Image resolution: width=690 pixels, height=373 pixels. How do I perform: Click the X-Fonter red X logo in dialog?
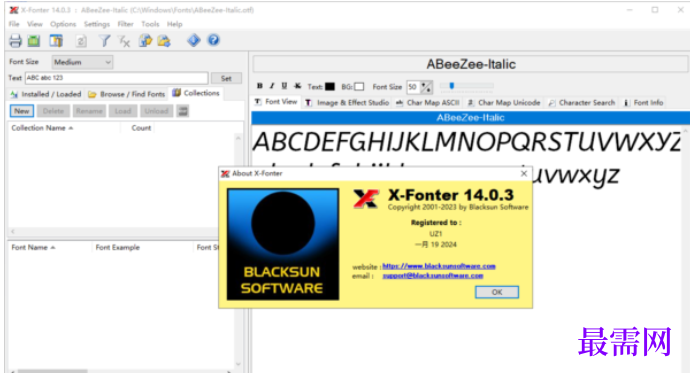[x=366, y=198]
